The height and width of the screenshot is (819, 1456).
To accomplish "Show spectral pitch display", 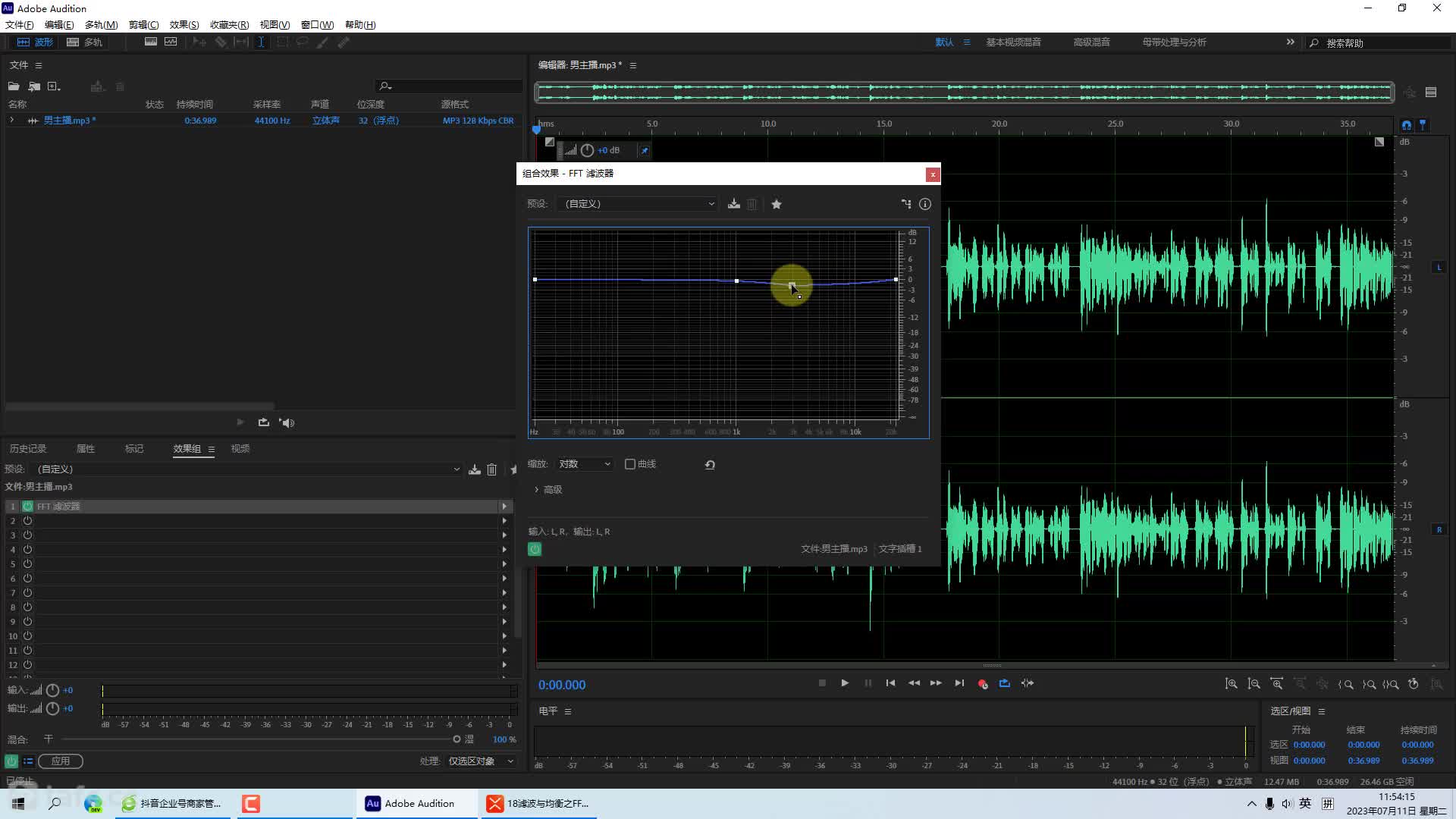I will point(171,42).
